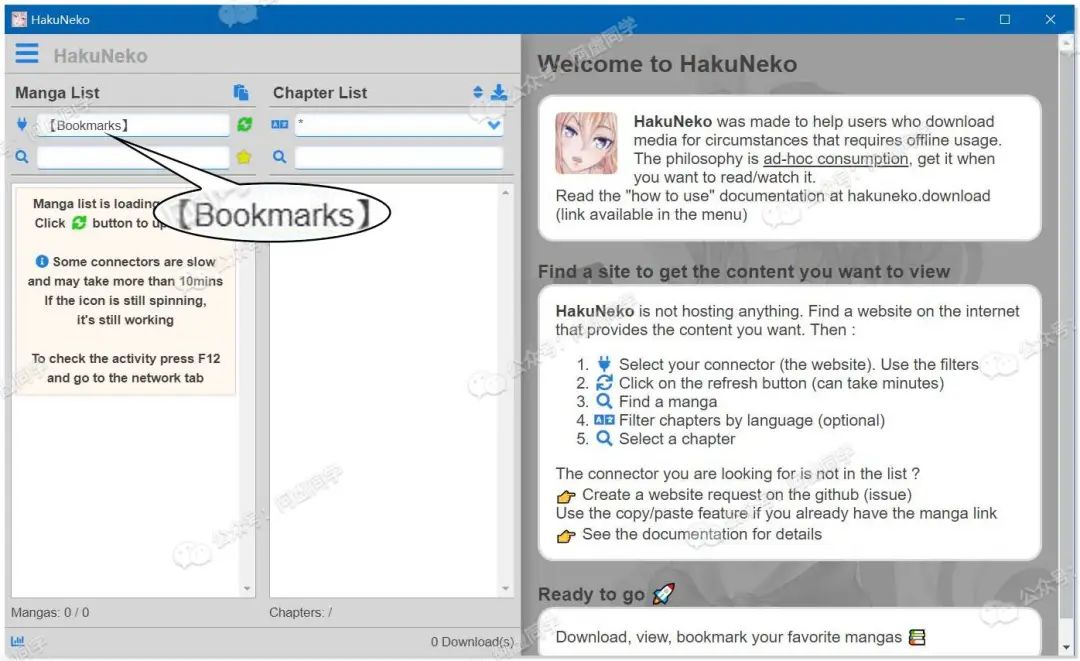Click the magnifier icon in step 5 Select a chapter
This screenshot has height=661, width=1080.
click(x=604, y=439)
